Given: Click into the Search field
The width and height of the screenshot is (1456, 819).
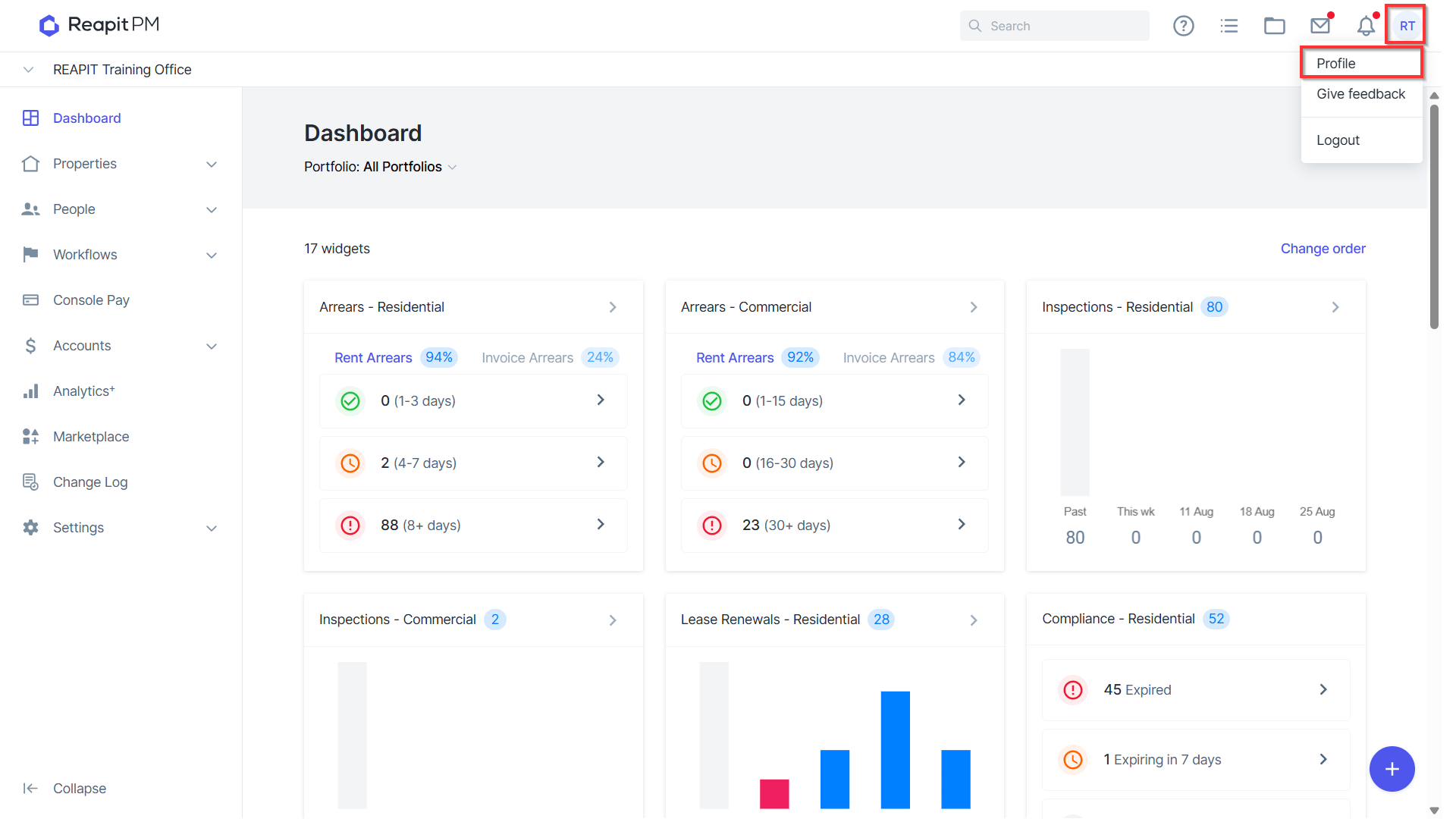Looking at the screenshot, I should tap(1054, 26).
